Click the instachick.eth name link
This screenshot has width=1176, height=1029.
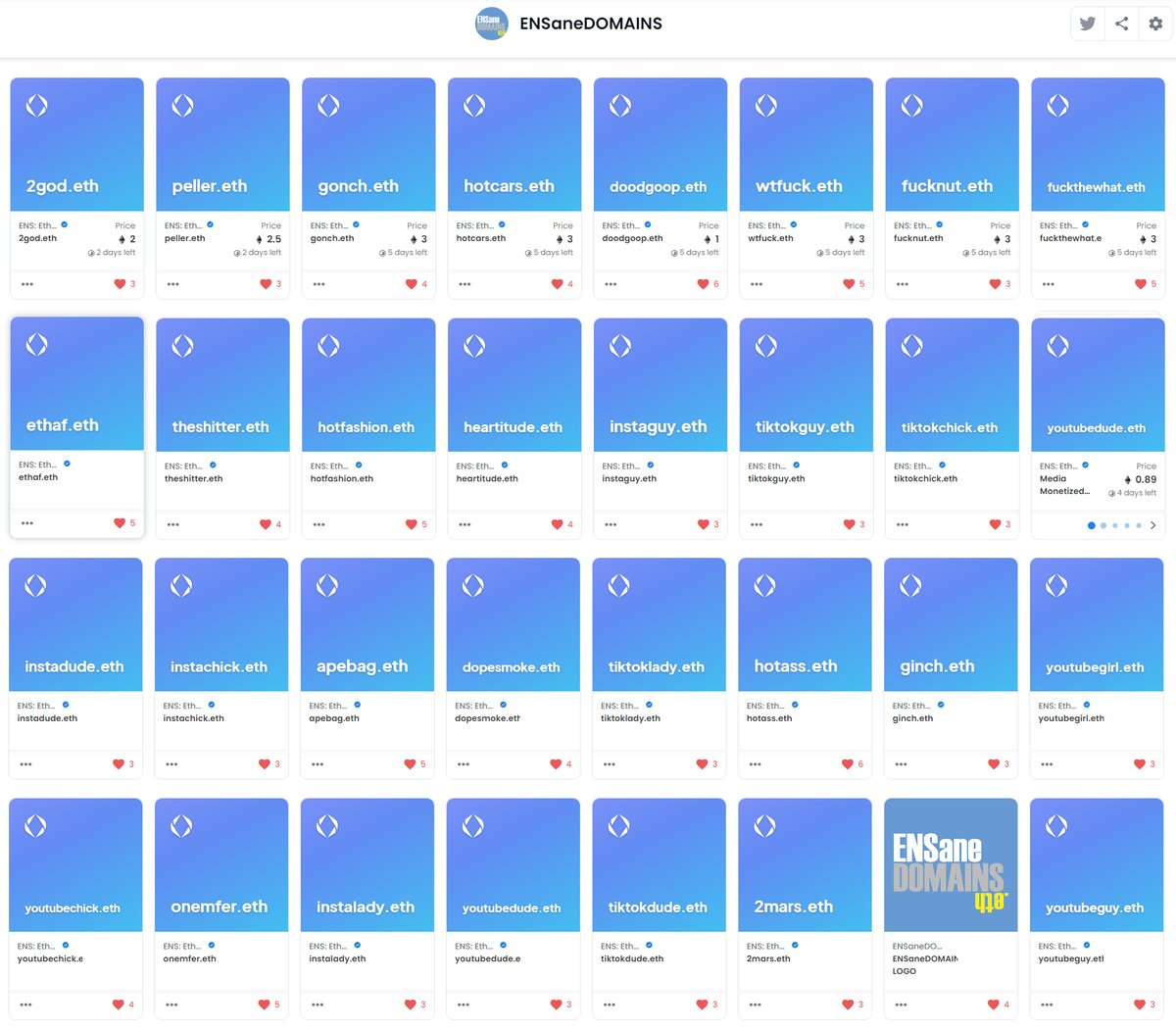[193, 718]
